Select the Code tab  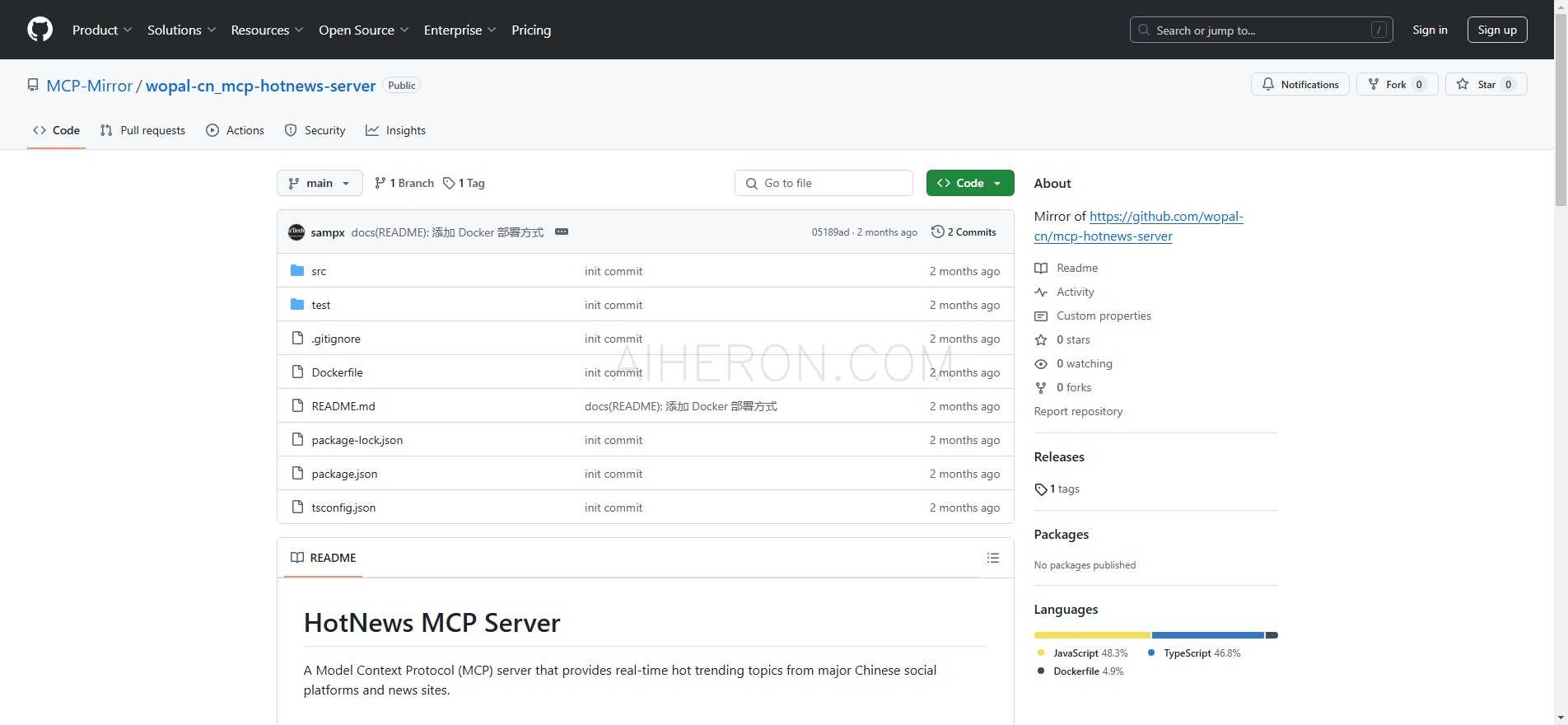point(56,130)
